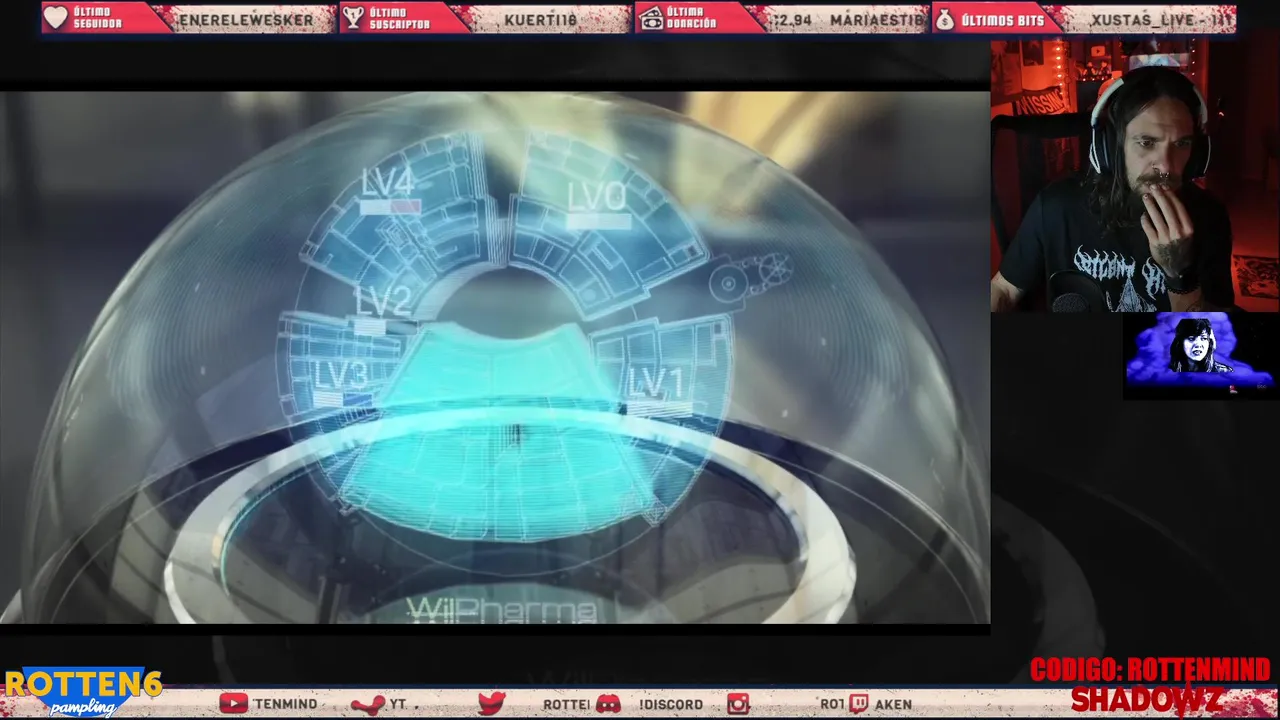Click the Último Suscriptor label
The height and width of the screenshot is (720, 1280).
coord(400,18)
